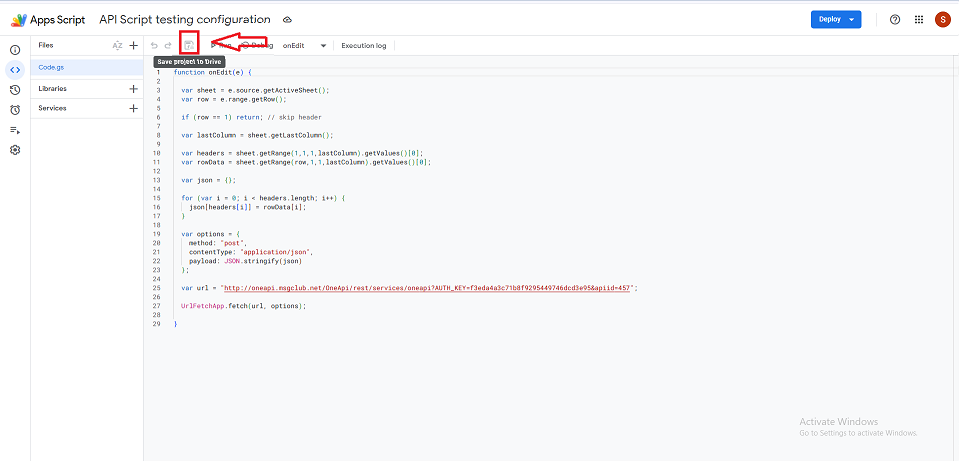This screenshot has height=461, width=959.
Task: Open the Help question mark icon
Action: 894,19
